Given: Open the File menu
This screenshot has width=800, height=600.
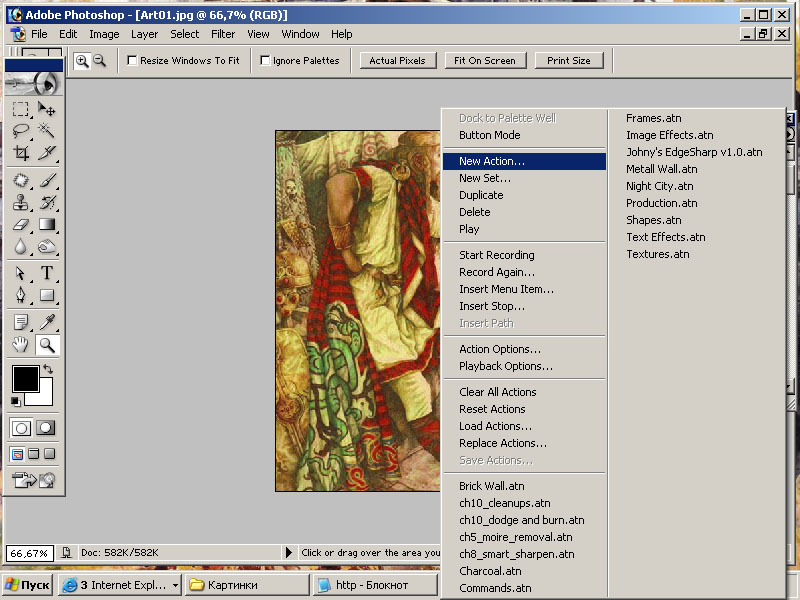Looking at the screenshot, I should coord(39,34).
